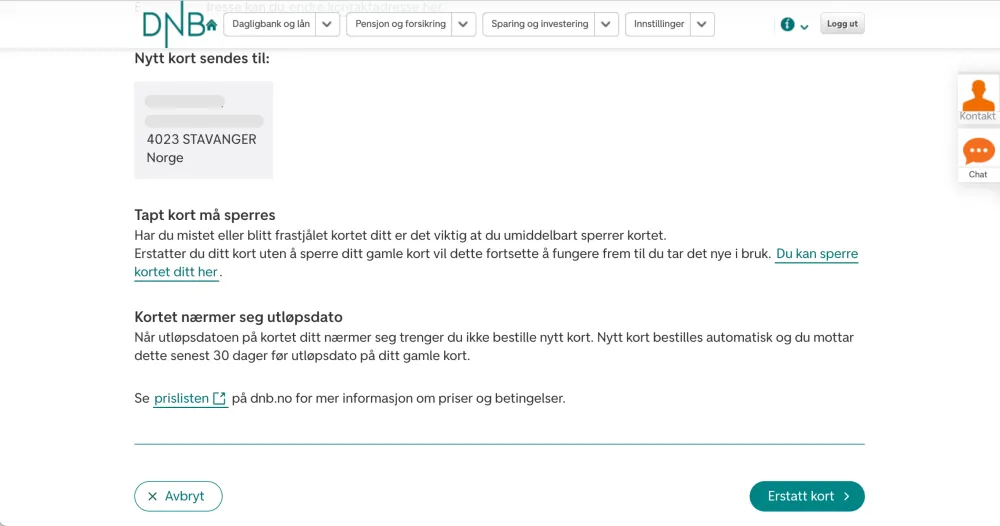Click the external link icon beside prislisten
The height and width of the screenshot is (526, 1000).
coord(219,399)
